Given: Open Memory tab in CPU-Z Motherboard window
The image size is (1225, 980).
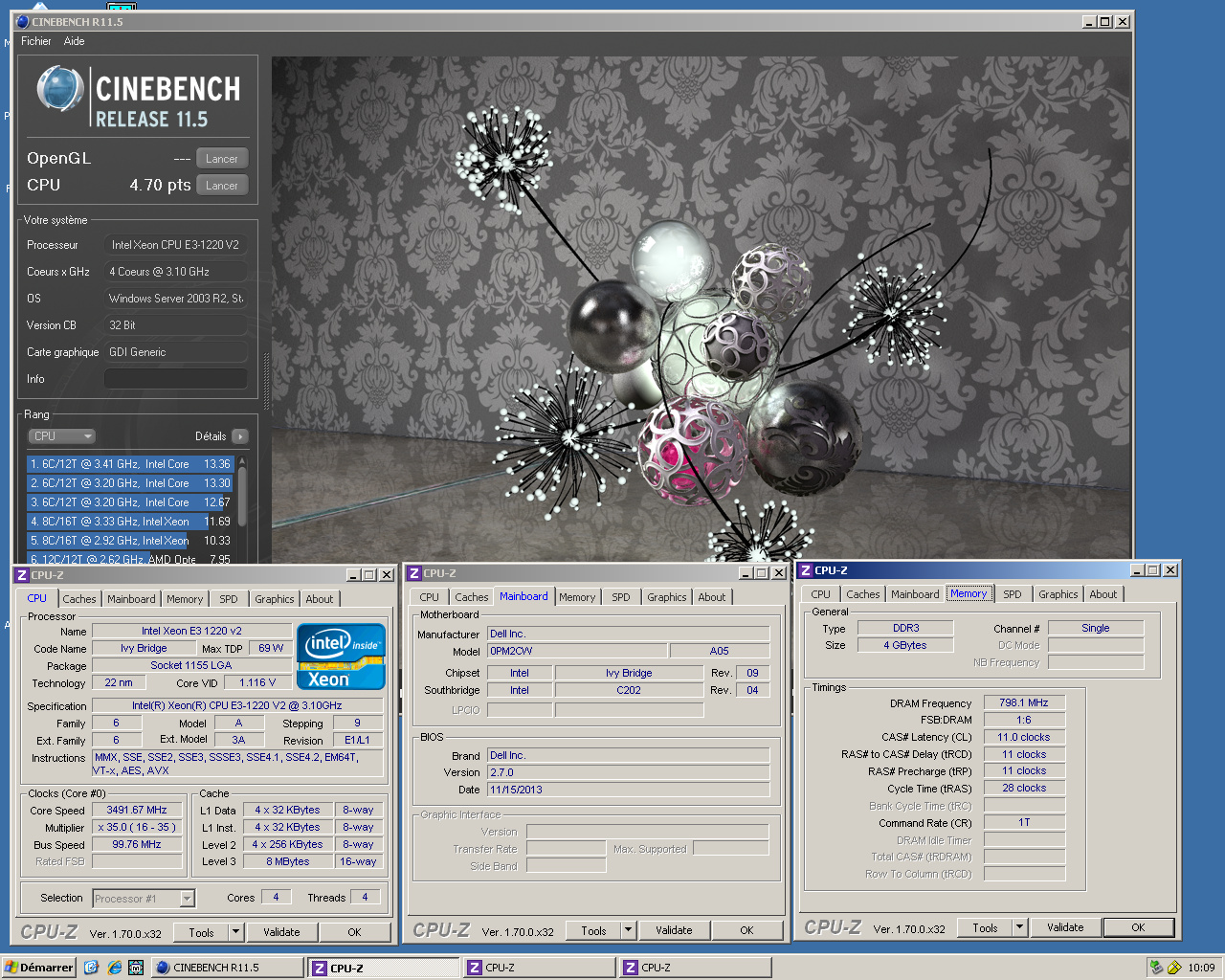Looking at the screenshot, I should coord(577,597).
